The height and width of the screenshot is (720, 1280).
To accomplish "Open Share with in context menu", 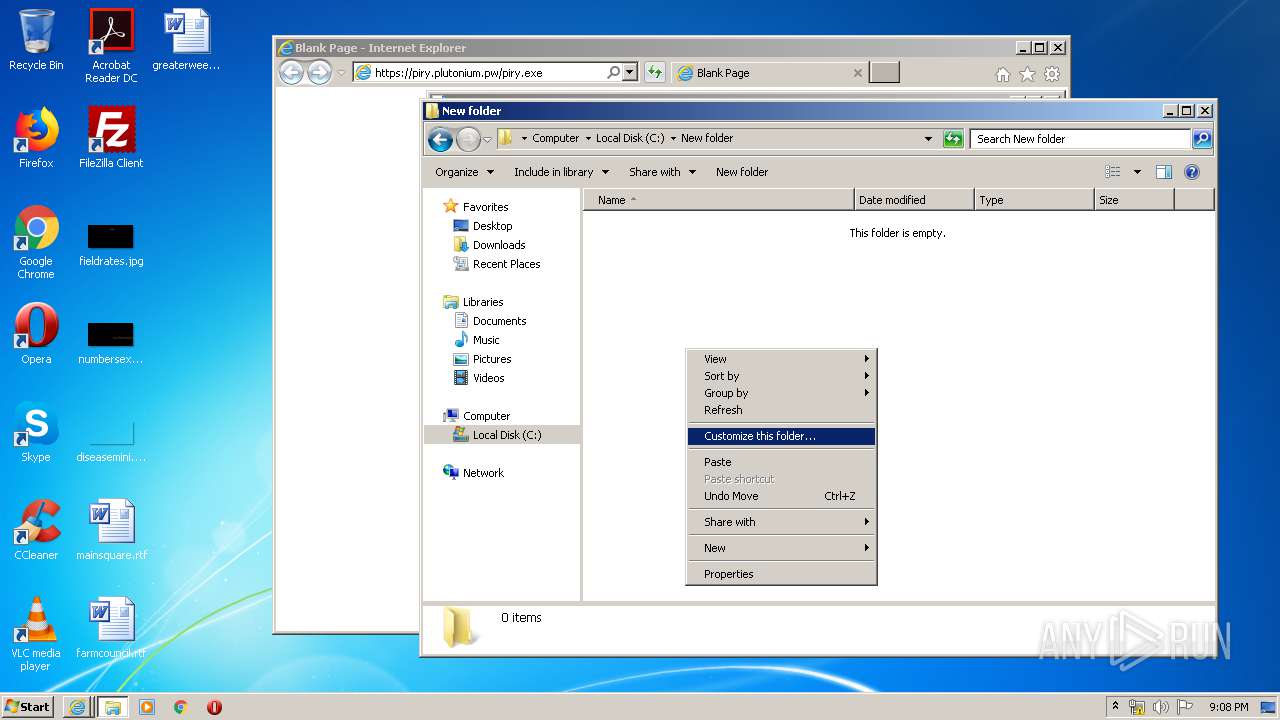I will pyautogui.click(x=781, y=522).
